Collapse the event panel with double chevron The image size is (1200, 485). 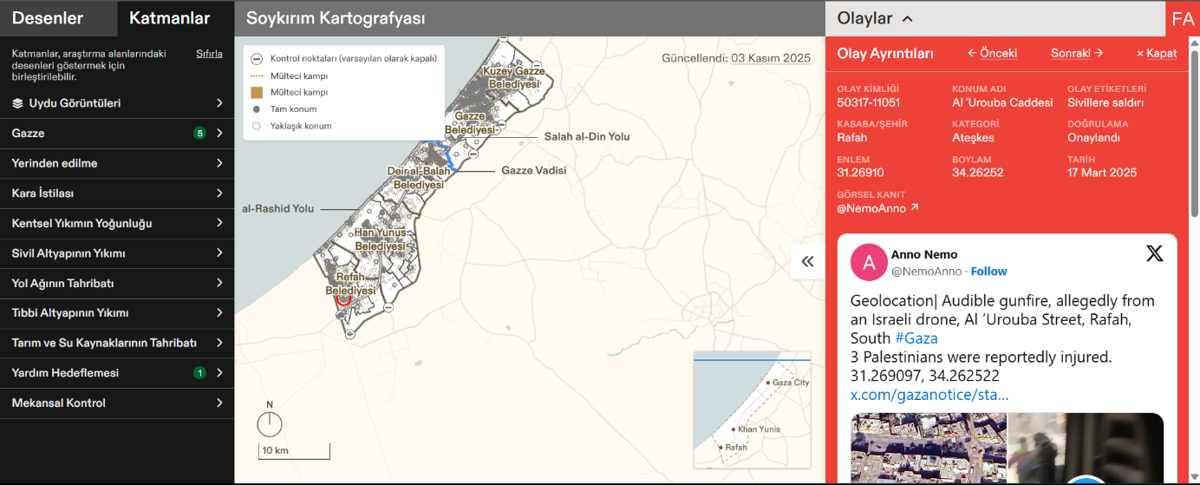click(x=807, y=261)
